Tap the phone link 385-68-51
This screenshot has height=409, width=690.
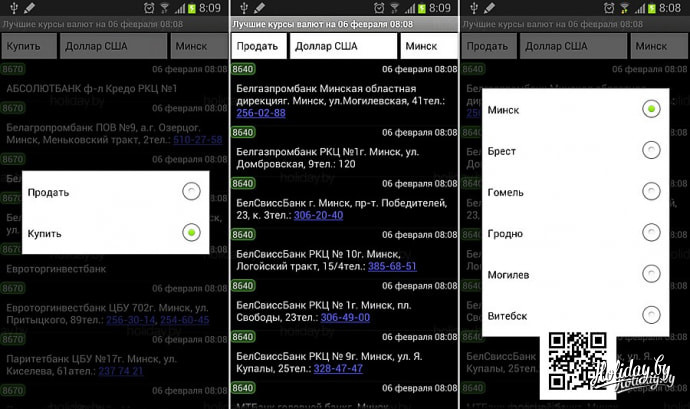(392, 267)
